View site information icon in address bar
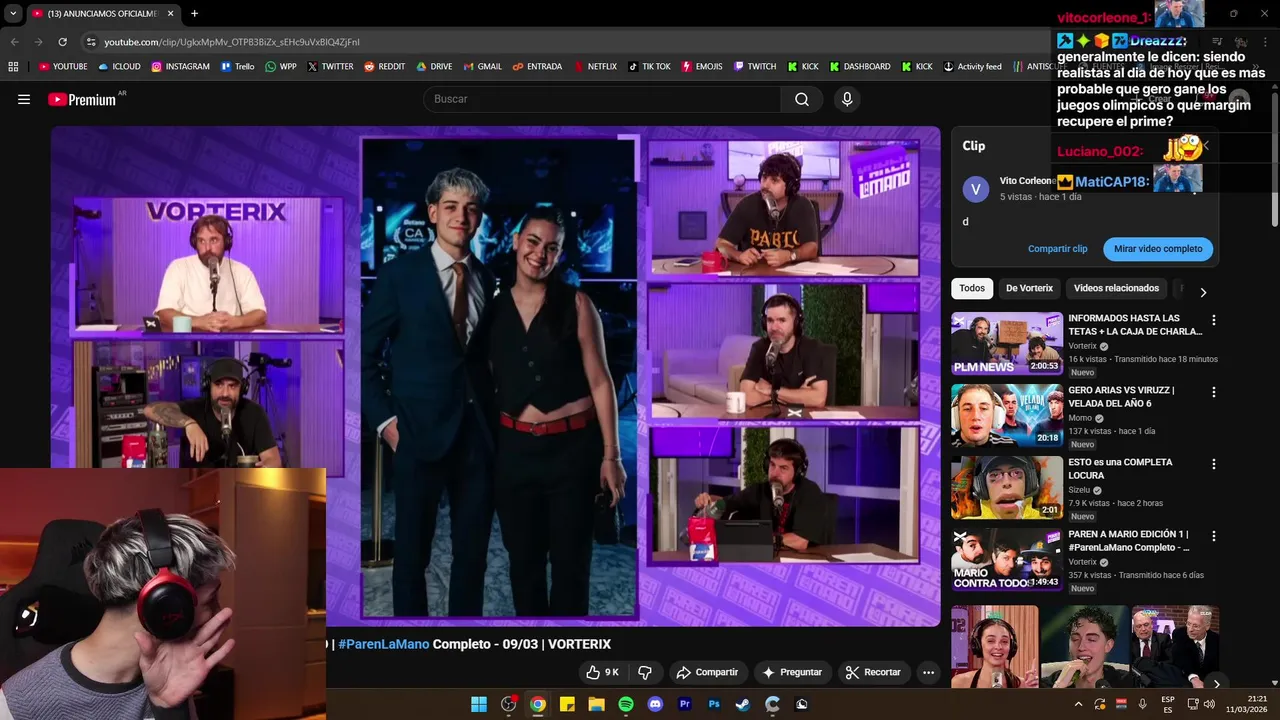Screen dimensions: 1280x720 click(91, 42)
